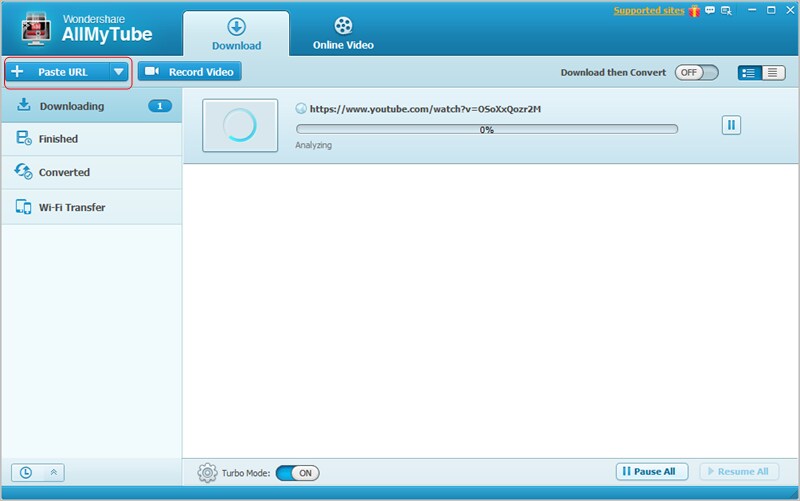Switch to compact list view icon
This screenshot has width=800, height=501.
[x=773, y=72]
